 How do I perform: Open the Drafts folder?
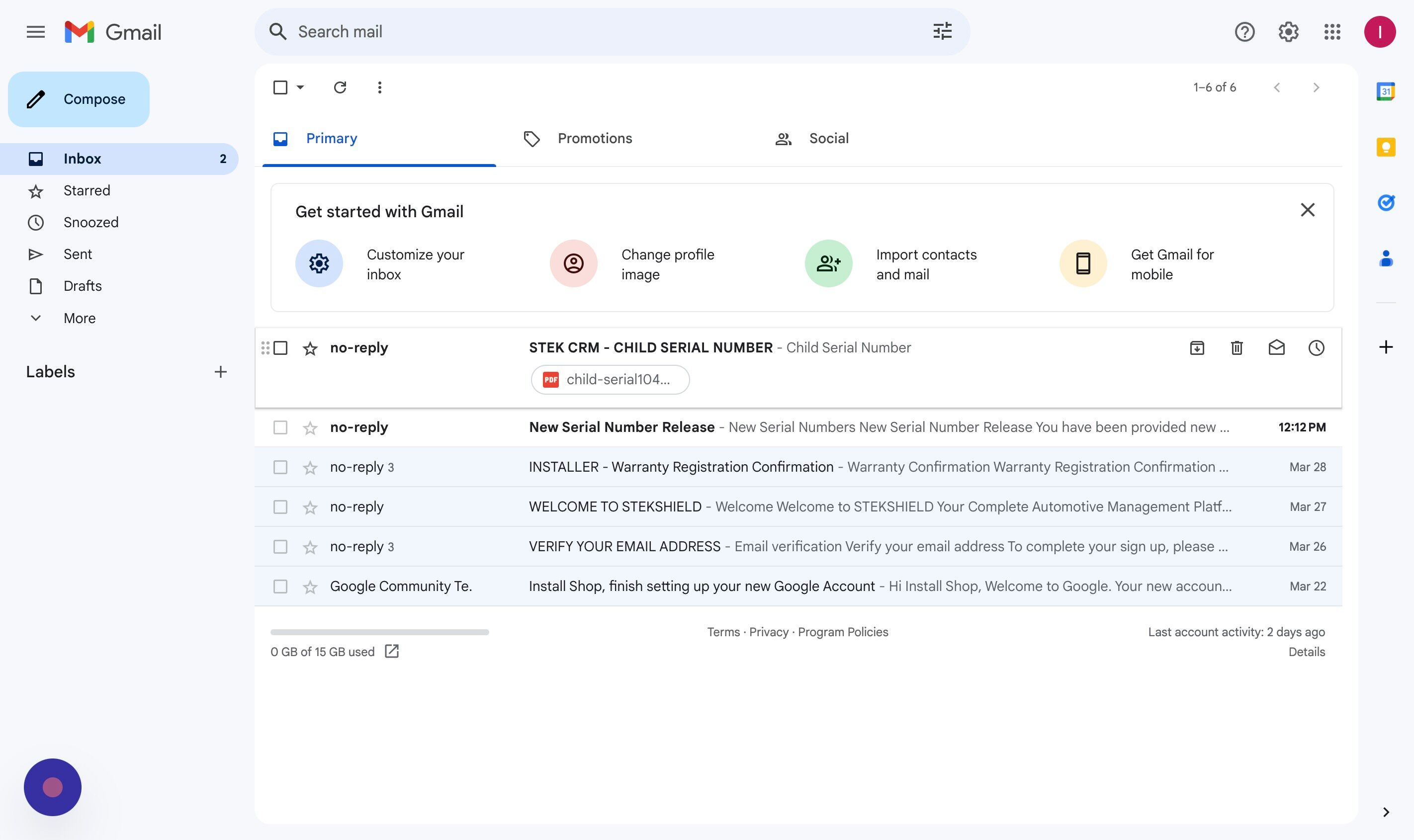point(119,286)
